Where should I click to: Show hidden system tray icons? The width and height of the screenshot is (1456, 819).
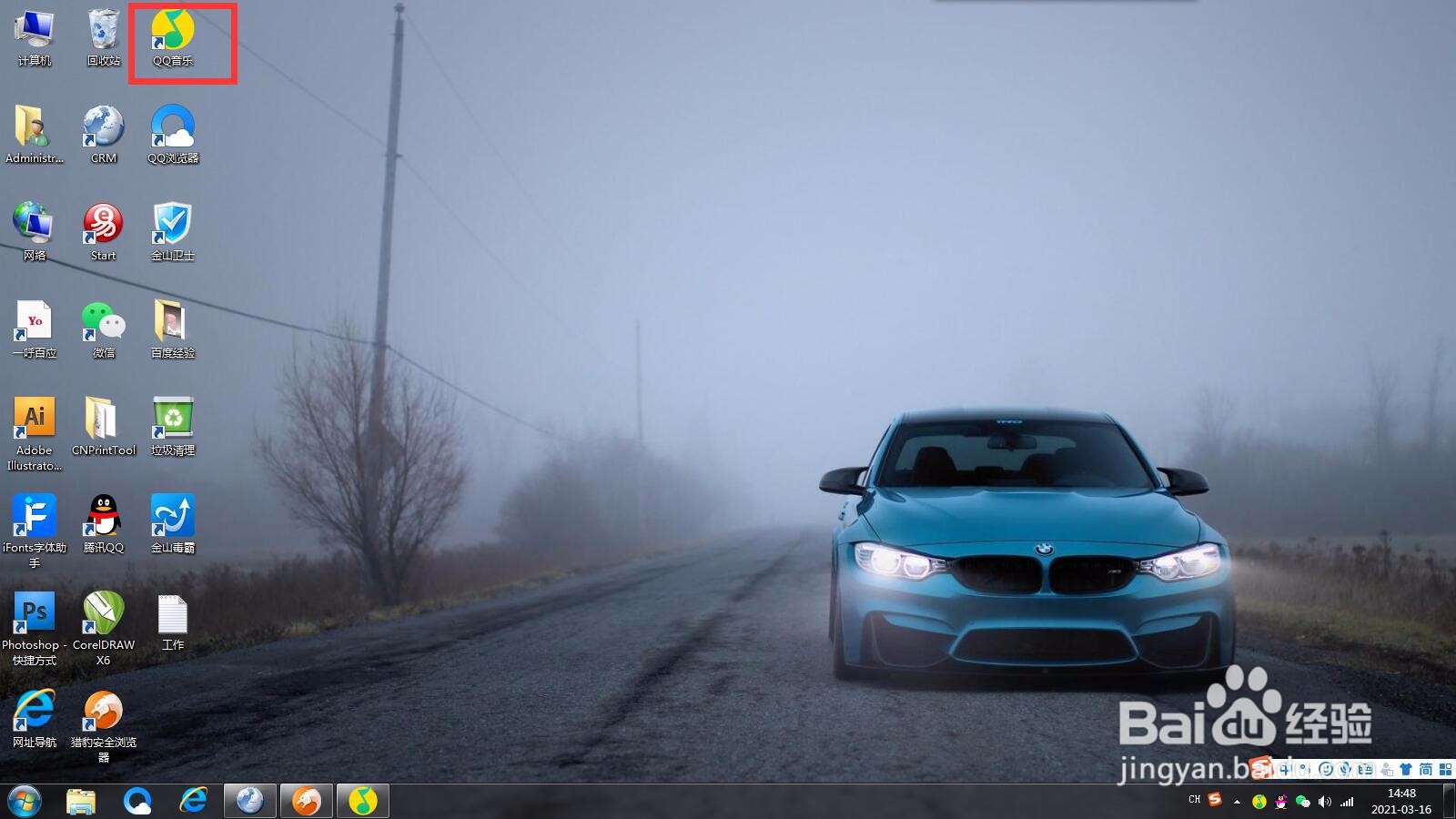(1237, 802)
